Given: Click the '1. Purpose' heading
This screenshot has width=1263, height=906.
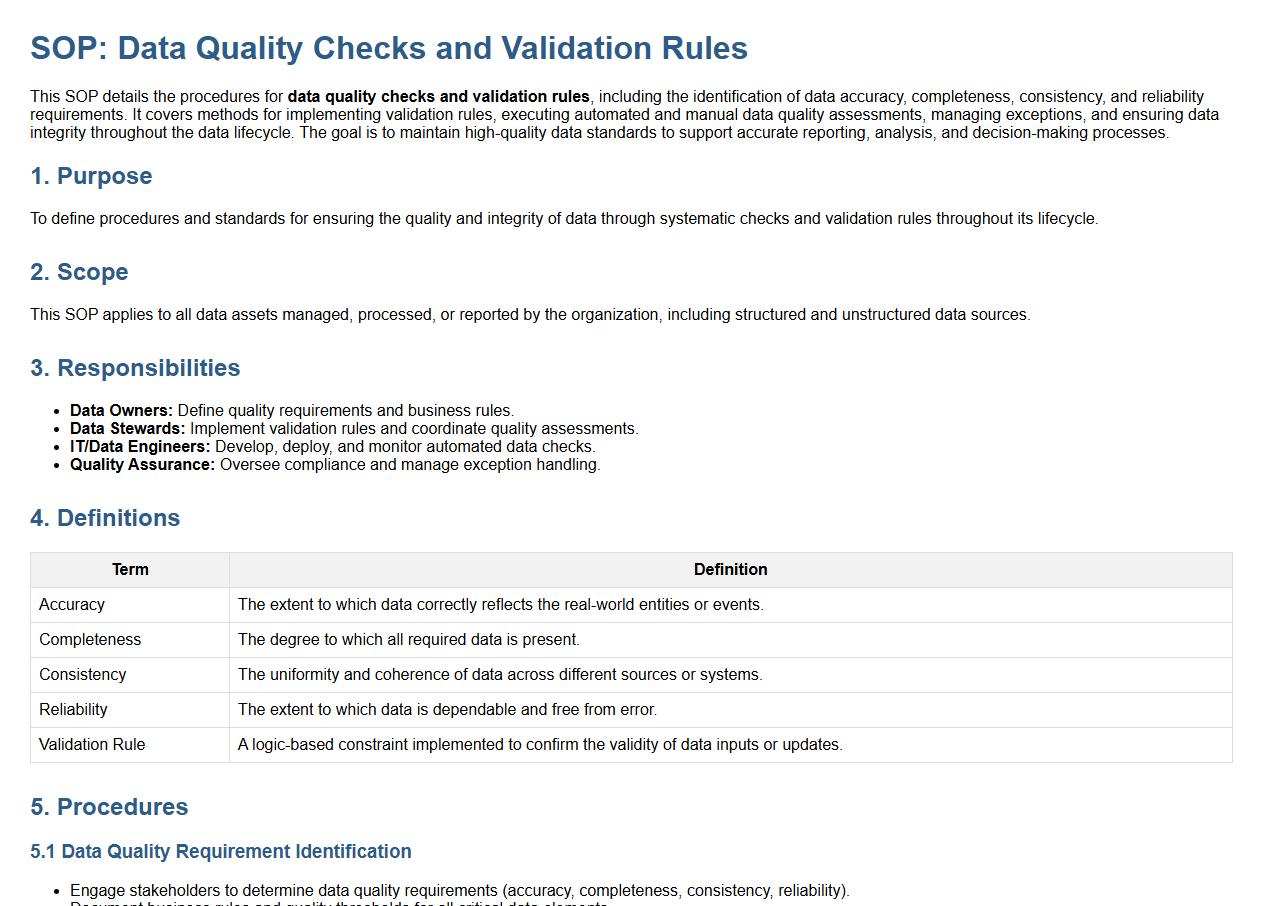Looking at the screenshot, I should pyautogui.click(x=91, y=176).
